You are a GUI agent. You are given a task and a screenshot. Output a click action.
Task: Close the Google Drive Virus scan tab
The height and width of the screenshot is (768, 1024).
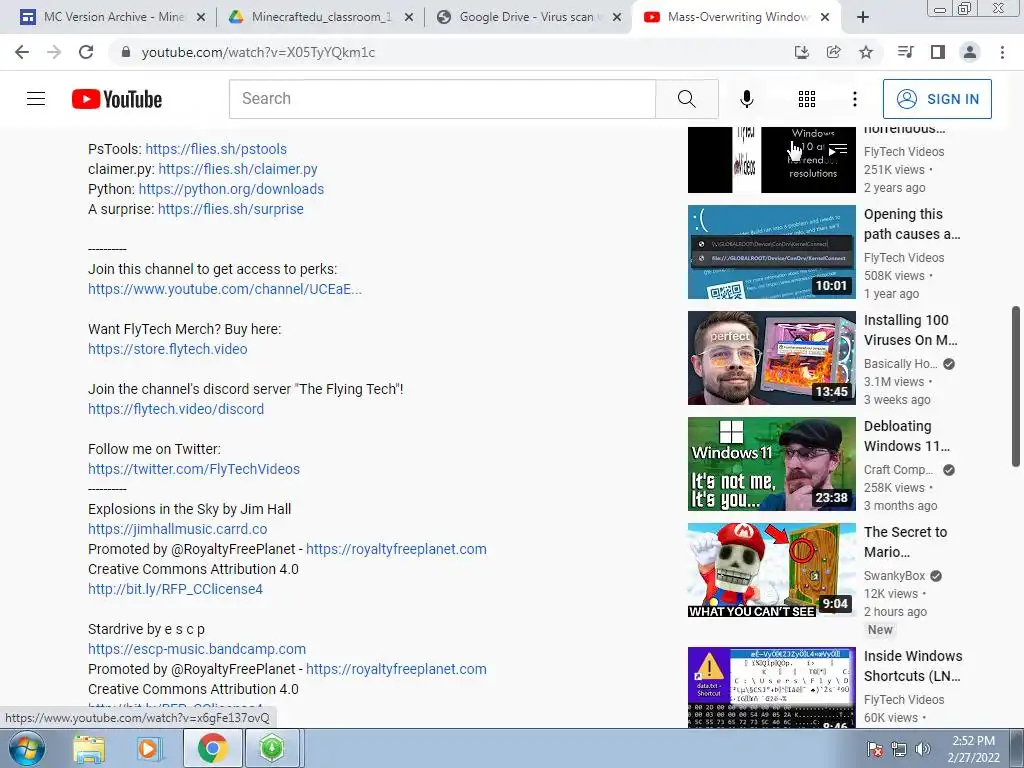point(616,18)
